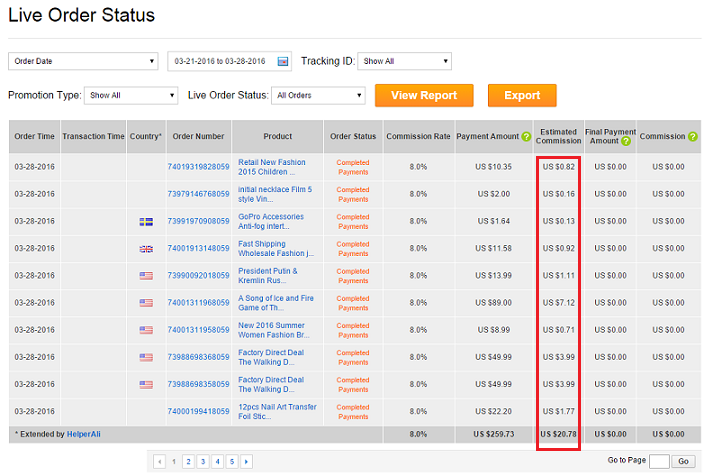Image resolution: width=713 pixels, height=476 pixels.
Task: Click US flag for order 73990092018059
Action: tap(146, 276)
